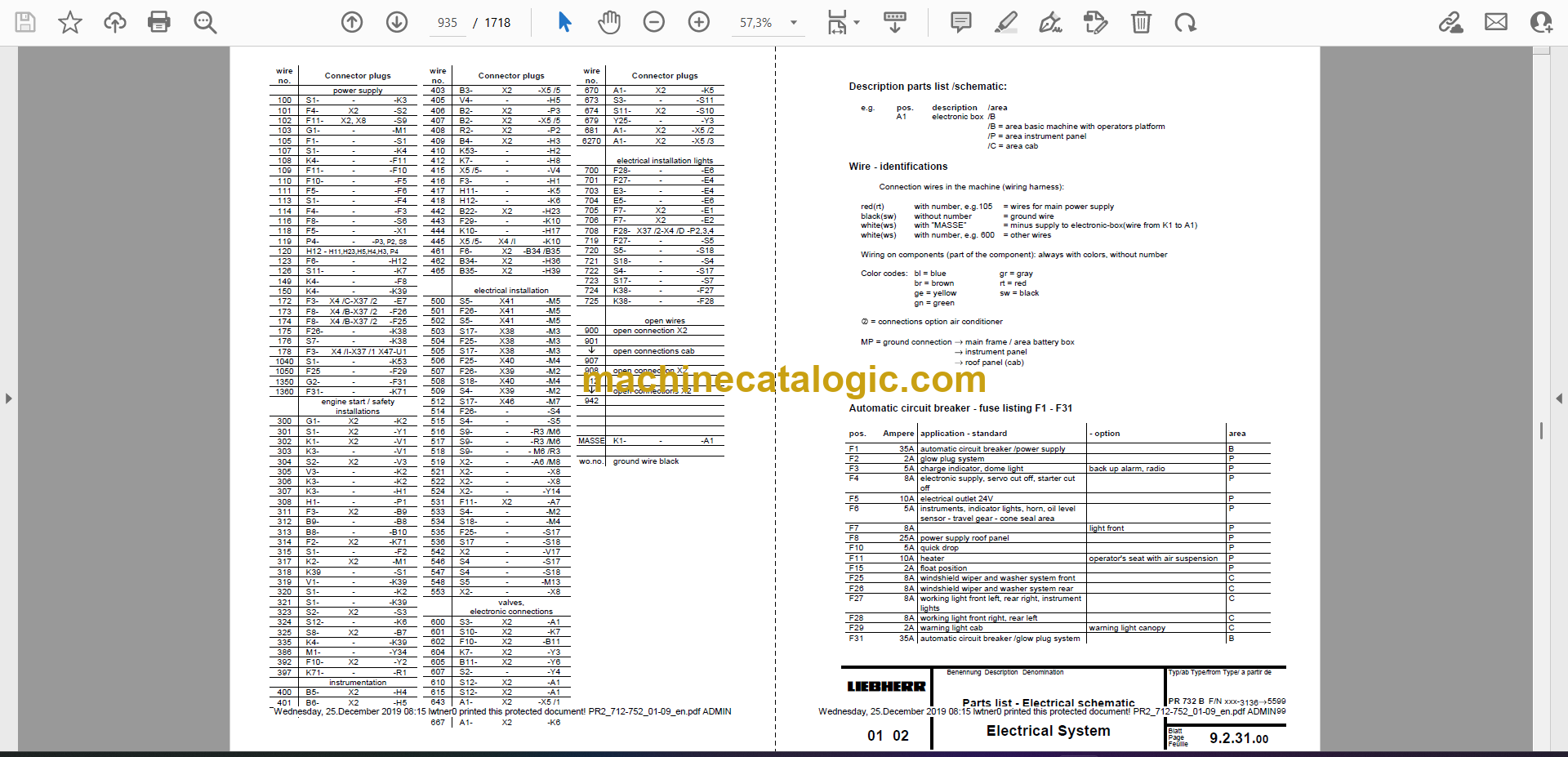Go to the next page
The image size is (1568, 757).
pyautogui.click(x=397, y=22)
